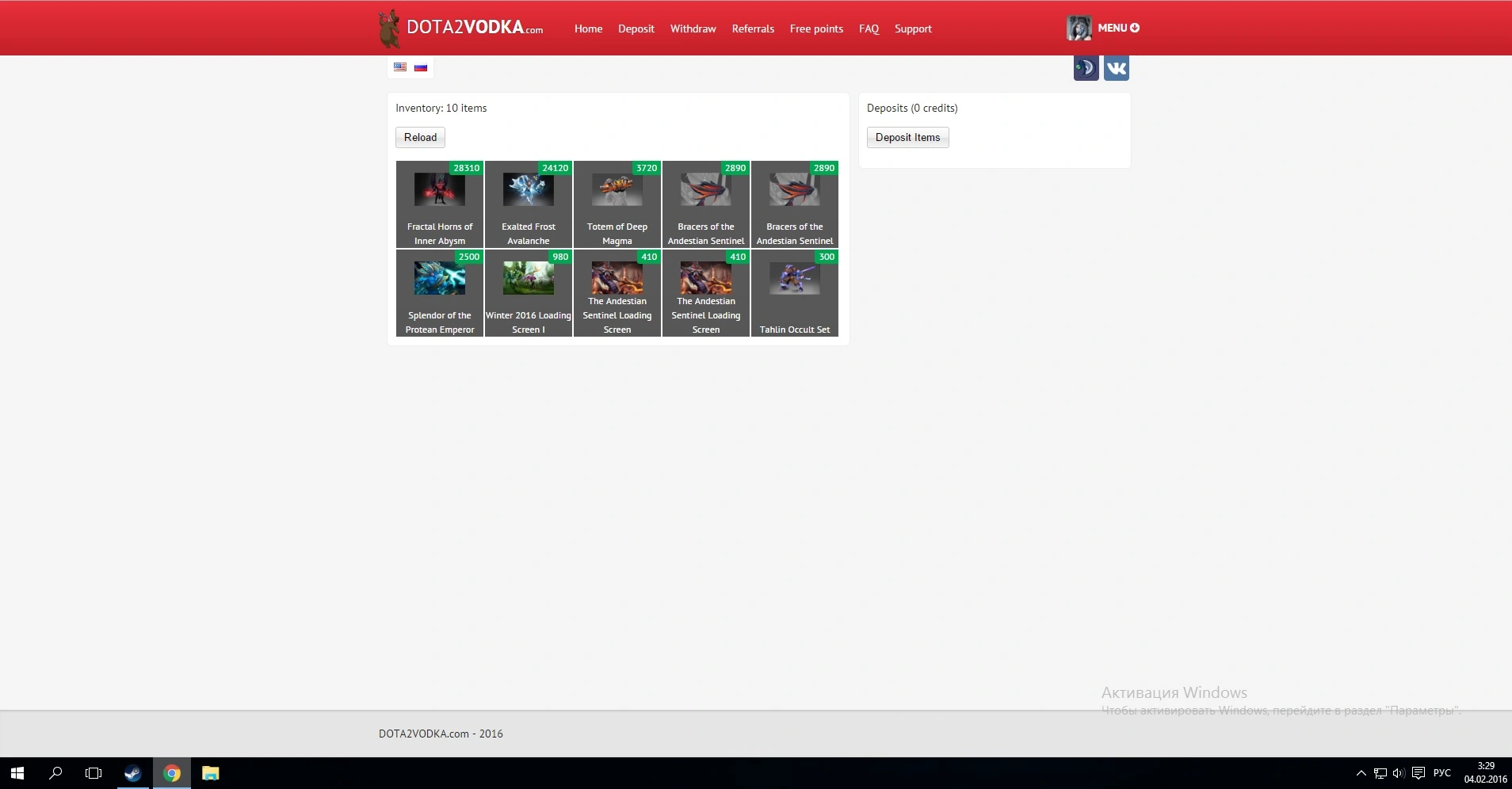Switch to Chrome on the taskbar
This screenshot has height=789, width=1512.
click(171, 773)
